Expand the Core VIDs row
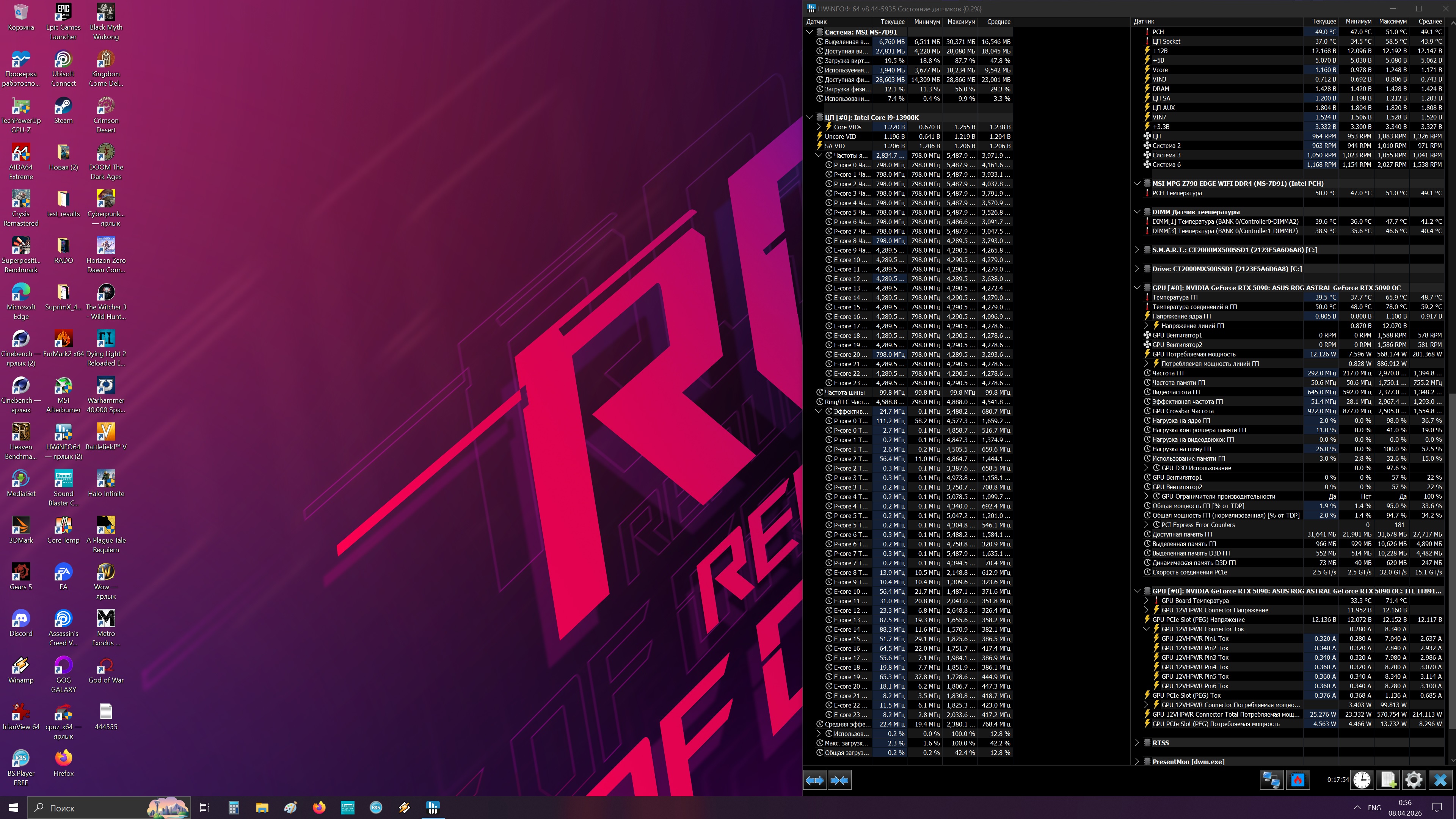Viewport: 1456px width, 819px height. pyautogui.click(x=819, y=127)
